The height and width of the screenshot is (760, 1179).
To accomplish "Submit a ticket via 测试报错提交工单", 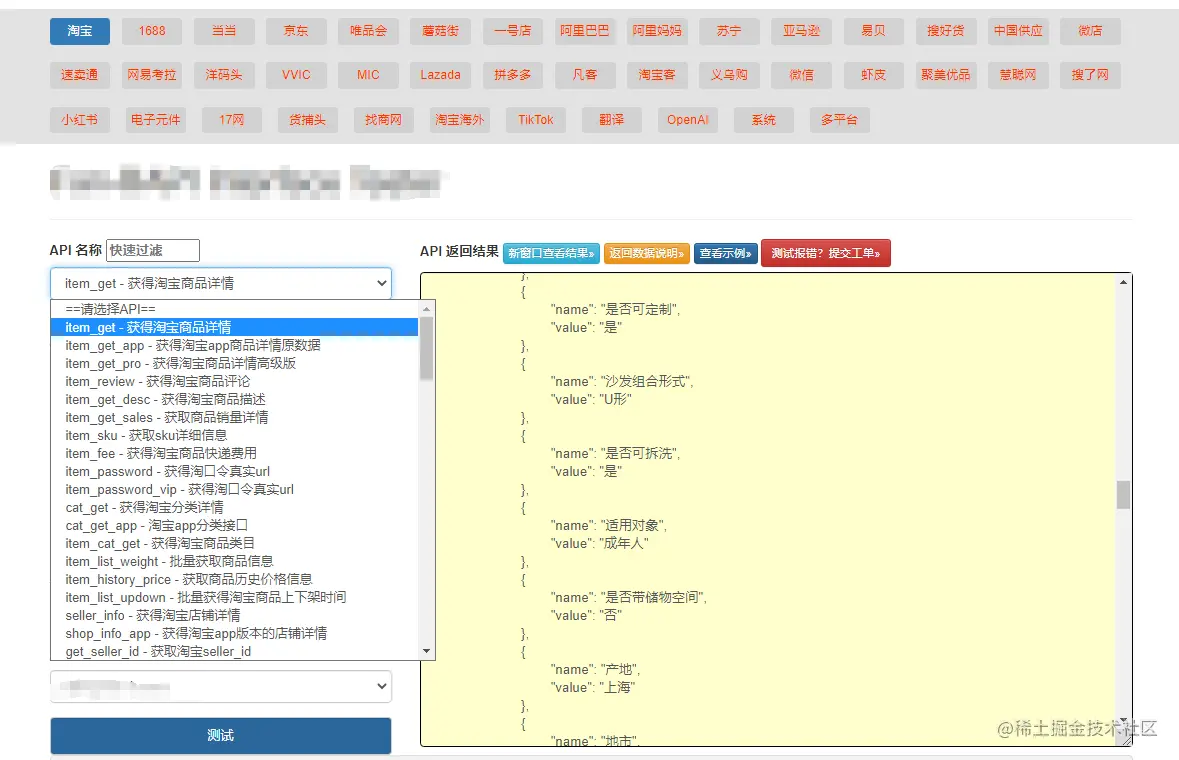I will click(x=826, y=253).
